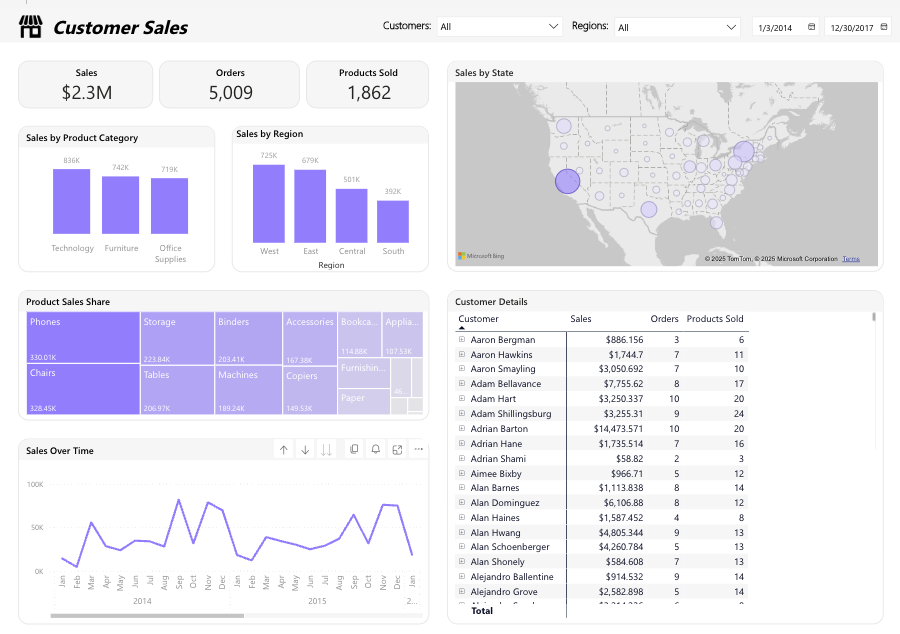Sort the table by the Sales column
This screenshot has height=634, width=900.
pyautogui.click(x=581, y=318)
